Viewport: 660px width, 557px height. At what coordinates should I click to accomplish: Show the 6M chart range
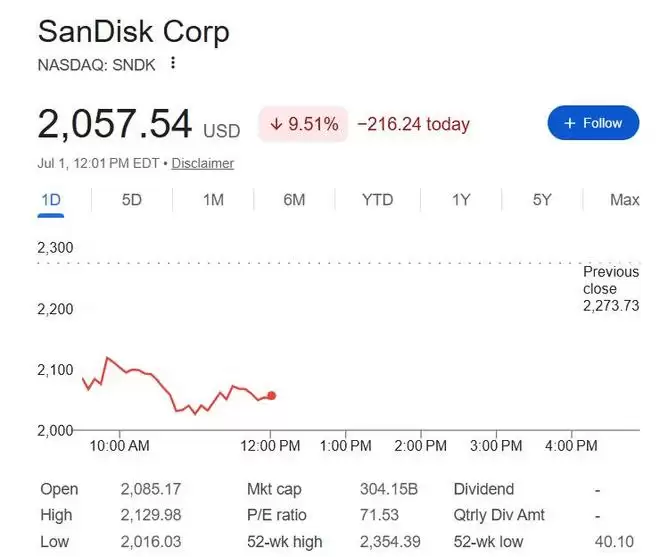click(x=294, y=200)
